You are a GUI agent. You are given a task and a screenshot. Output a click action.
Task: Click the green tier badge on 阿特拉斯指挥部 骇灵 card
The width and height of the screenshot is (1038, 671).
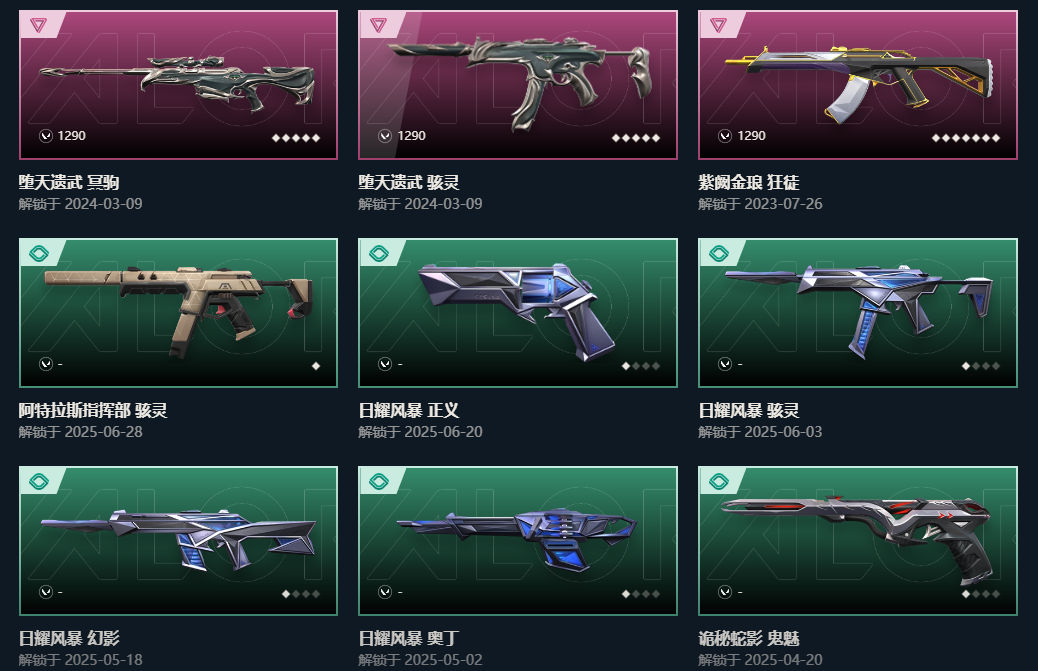38,253
